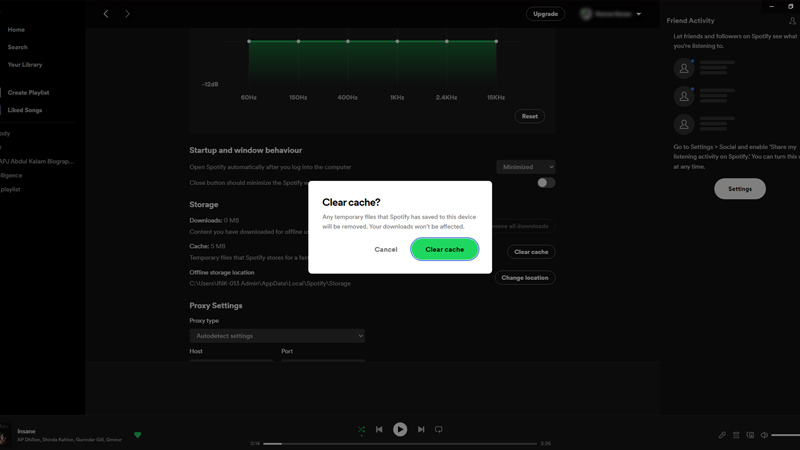This screenshot has width=800, height=450.
Task: Click the second friend placeholder avatar
Action: pos(684,96)
